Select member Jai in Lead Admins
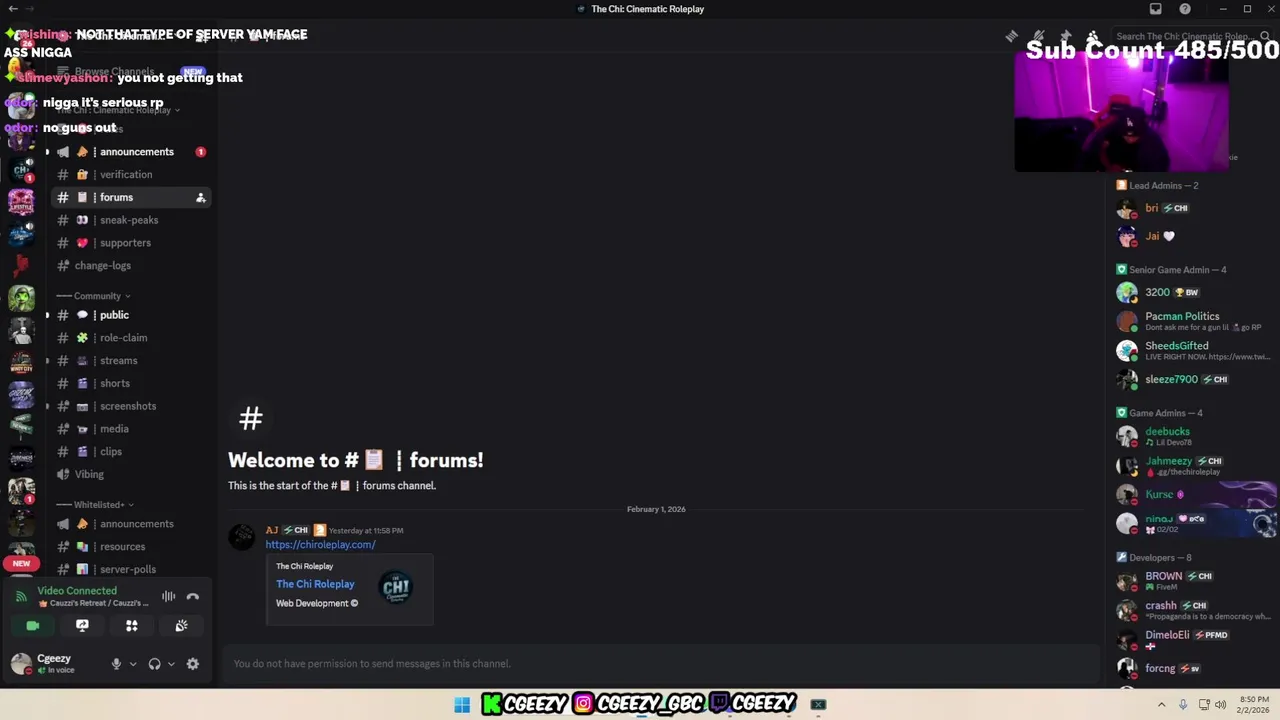This screenshot has width=1280, height=720. (1195, 237)
